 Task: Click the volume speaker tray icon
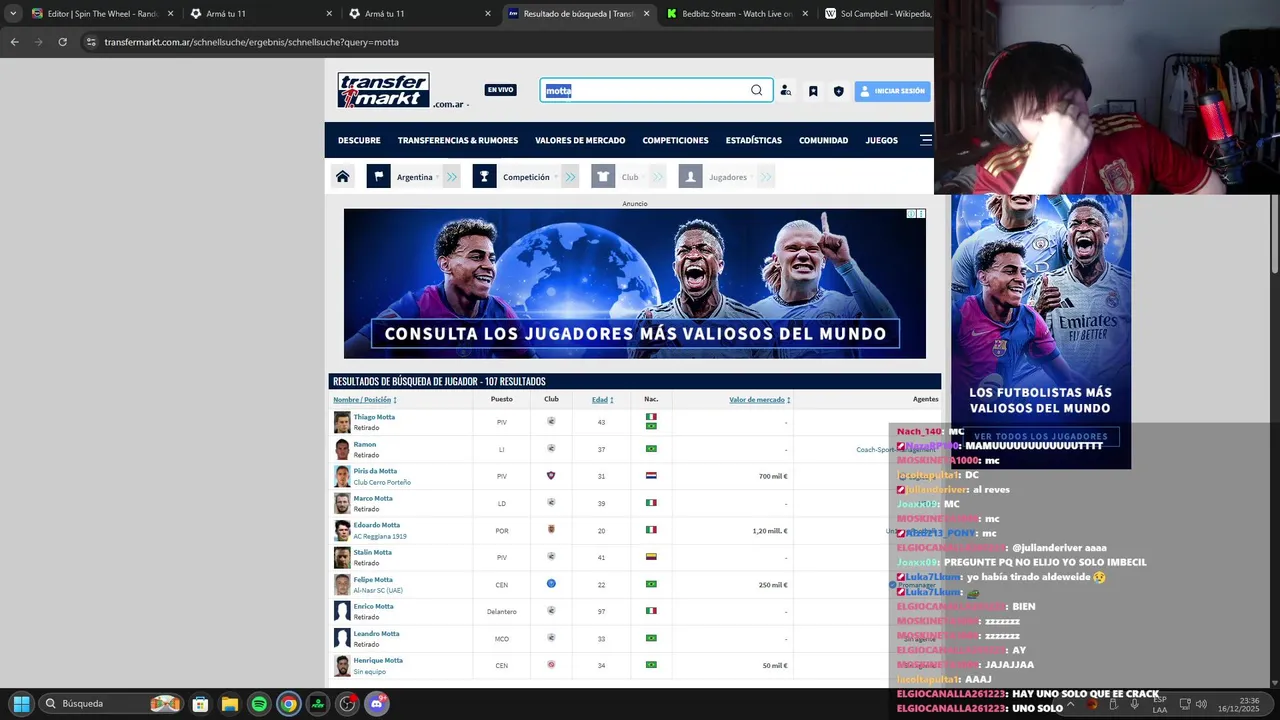coord(1201,704)
